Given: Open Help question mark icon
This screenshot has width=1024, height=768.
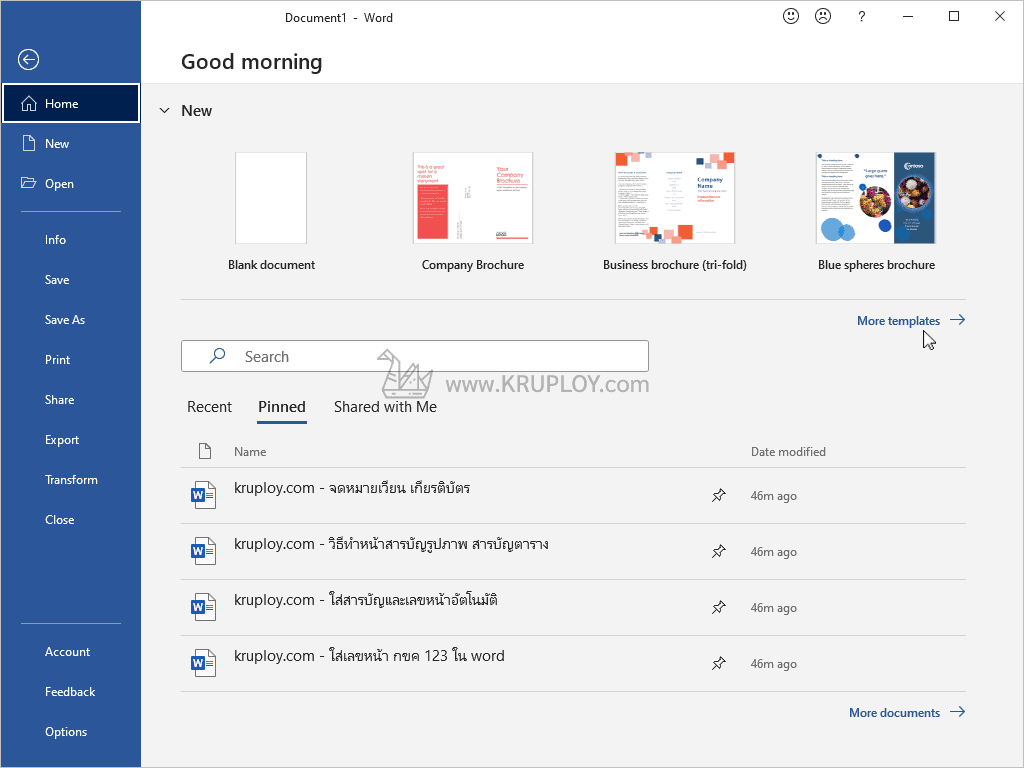Looking at the screenshot, I should pyautogui.click(x=861, y=17).
